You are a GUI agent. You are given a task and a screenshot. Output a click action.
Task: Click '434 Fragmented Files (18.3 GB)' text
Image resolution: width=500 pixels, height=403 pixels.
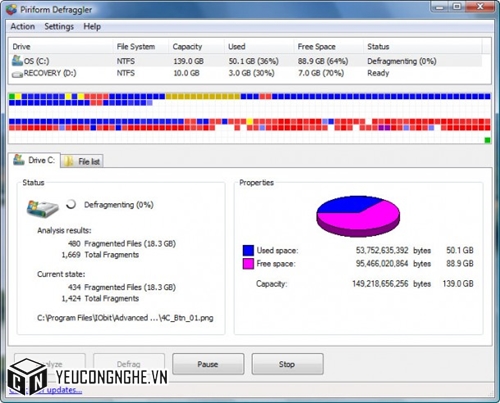point(122,287)
